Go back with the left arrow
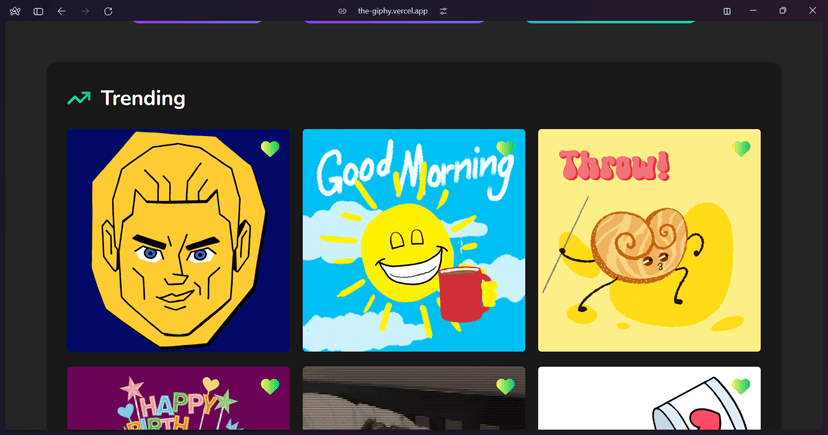This screenshot has width=828, height=435. coord(61,11)
